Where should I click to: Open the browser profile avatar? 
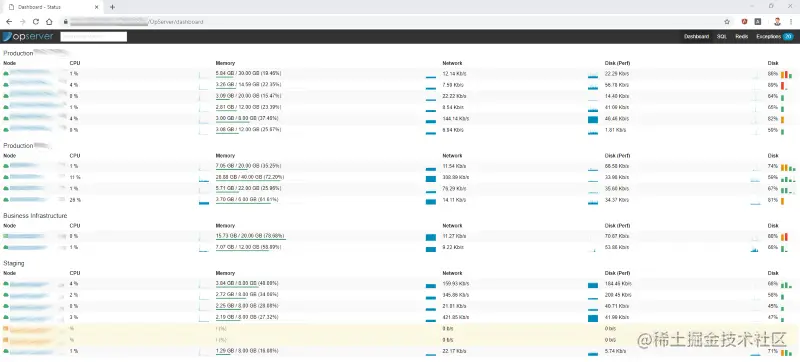pos(777,22)
